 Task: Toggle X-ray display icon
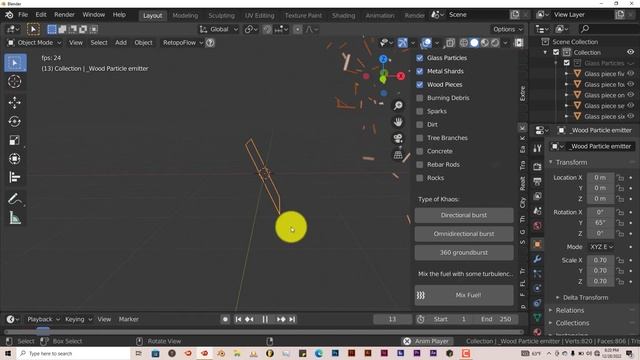[x=450, y=42]
